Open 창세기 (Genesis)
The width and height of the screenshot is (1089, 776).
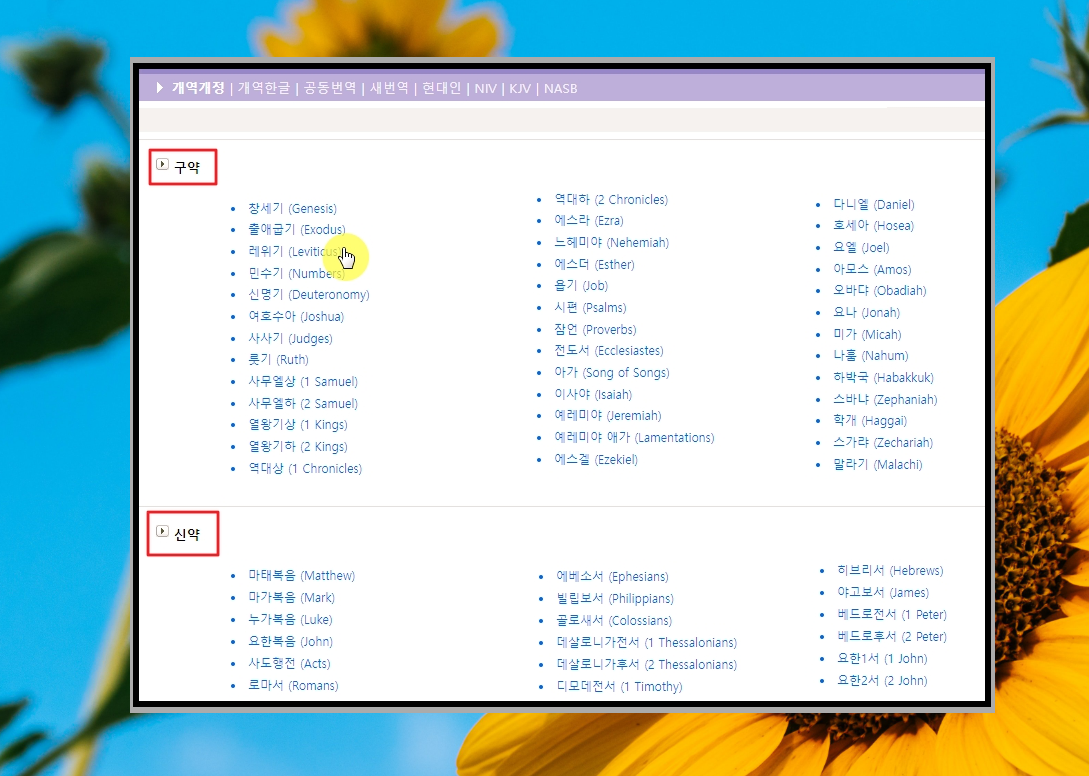[292, 208]
